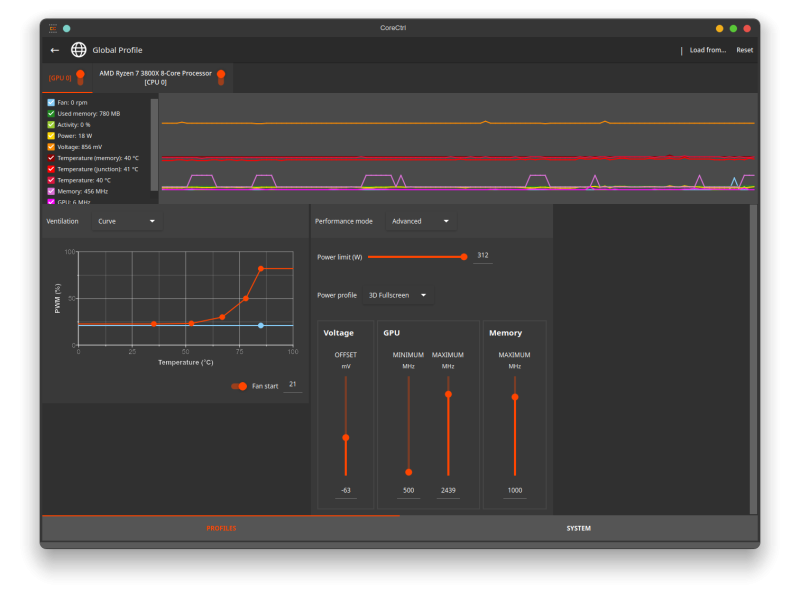Open the Power profile 3D Fullscreen dropdown
This screenshot has height=594, width=800.
(397, 295)
